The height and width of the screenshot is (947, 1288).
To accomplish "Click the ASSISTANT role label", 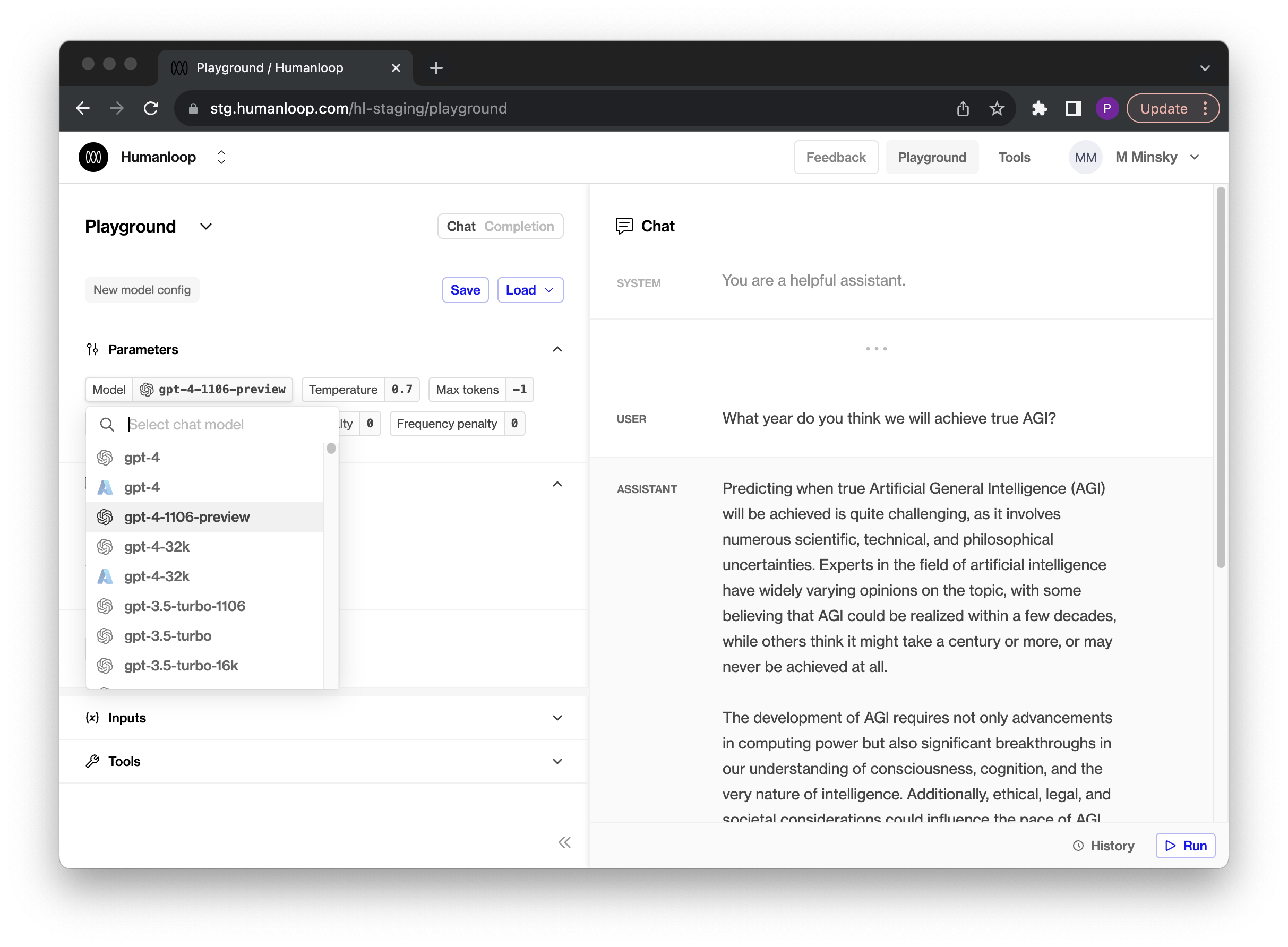I will tap(647, 489).
